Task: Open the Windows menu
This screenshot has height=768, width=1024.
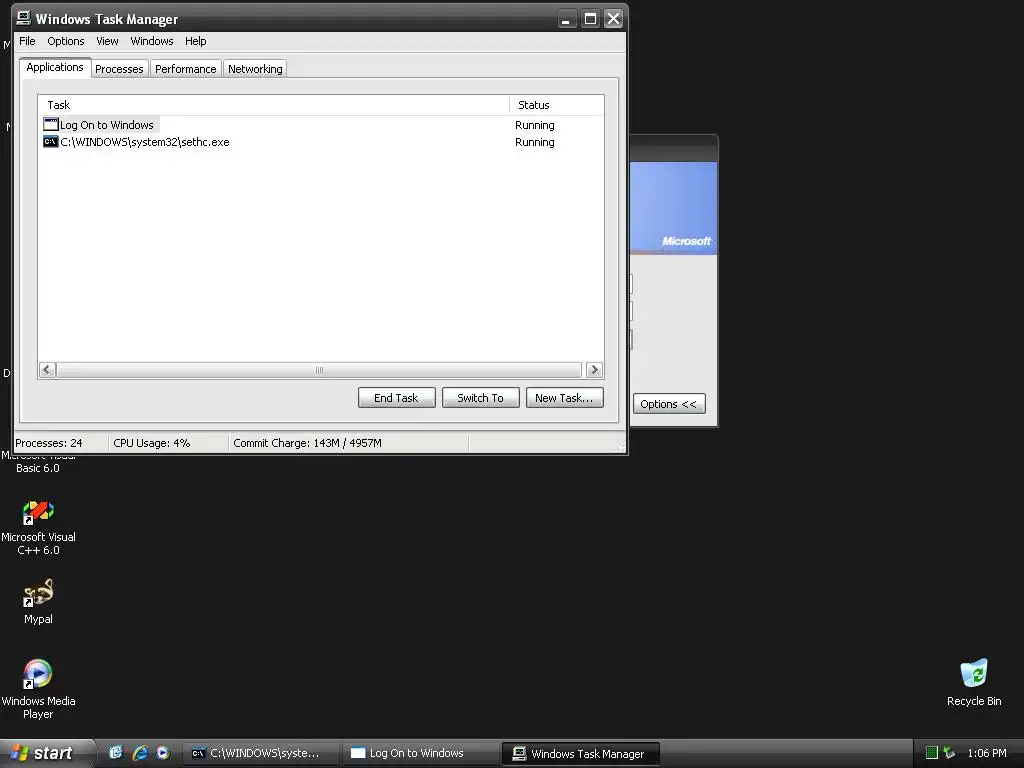Action: click(x=152, y=41)
